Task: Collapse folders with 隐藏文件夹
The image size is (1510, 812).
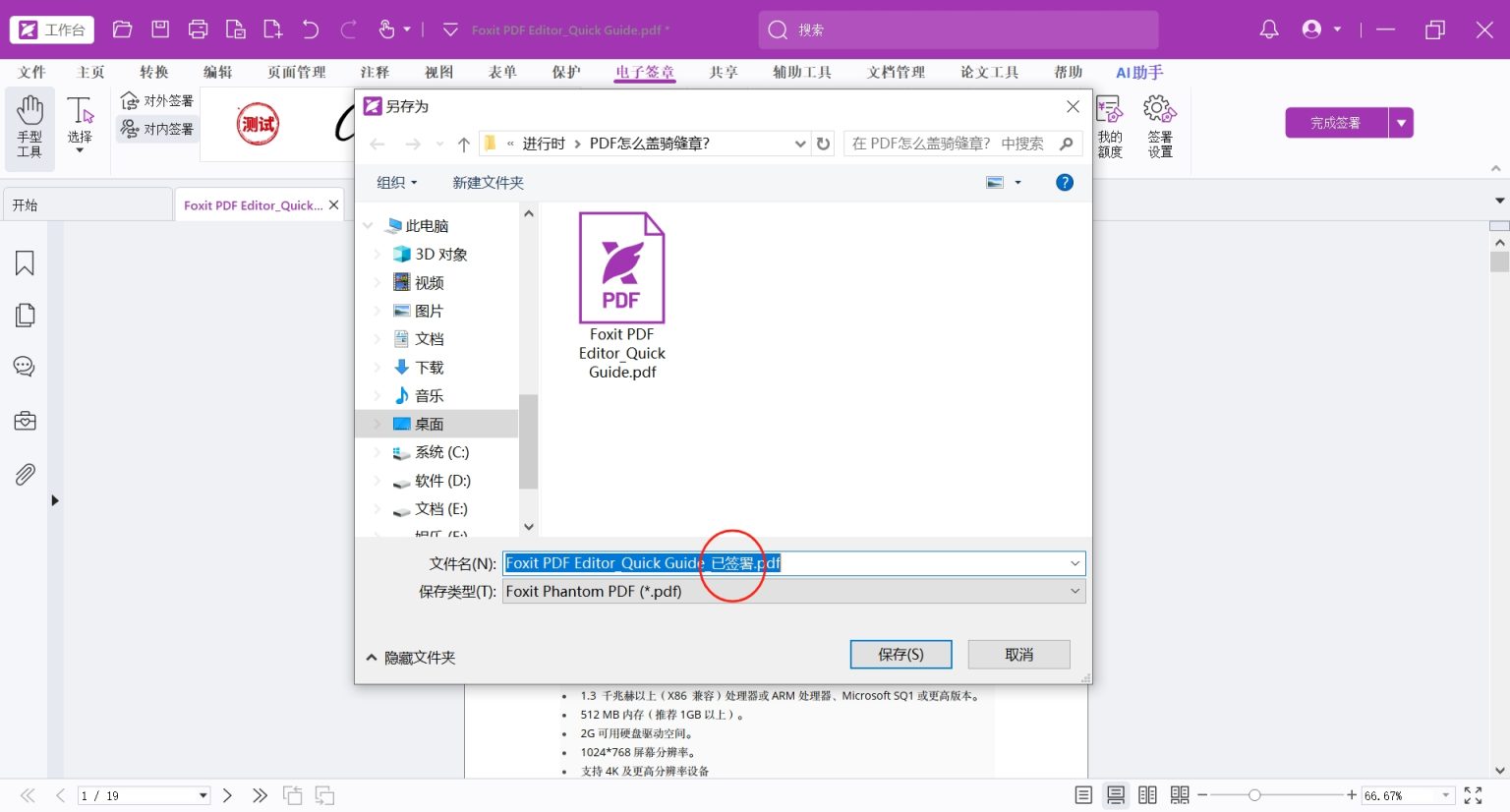Action: (411, 658)
